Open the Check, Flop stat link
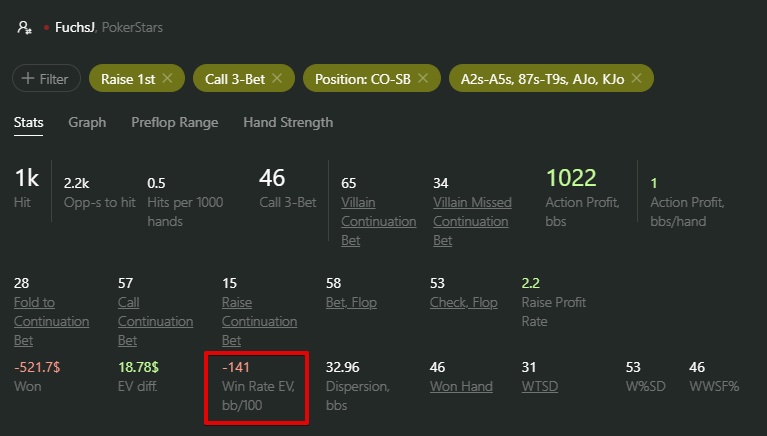This screenshot has height=436, width=767. coord(463,302)
